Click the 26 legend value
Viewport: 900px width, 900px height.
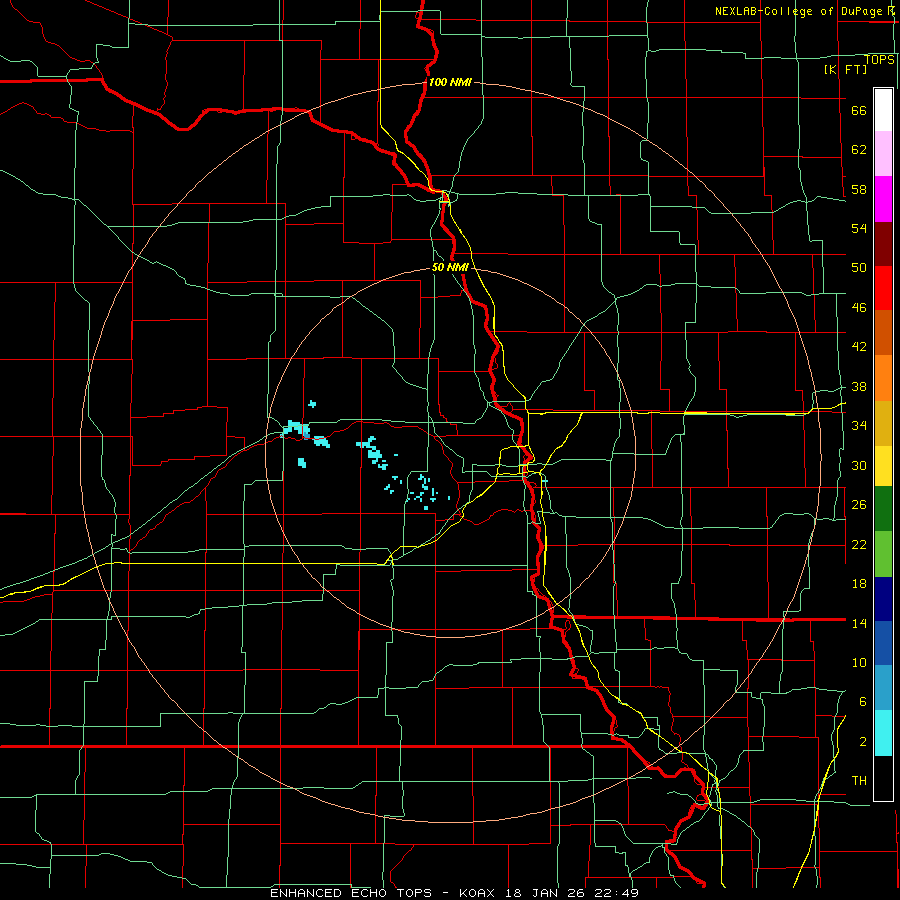point(859,505)
